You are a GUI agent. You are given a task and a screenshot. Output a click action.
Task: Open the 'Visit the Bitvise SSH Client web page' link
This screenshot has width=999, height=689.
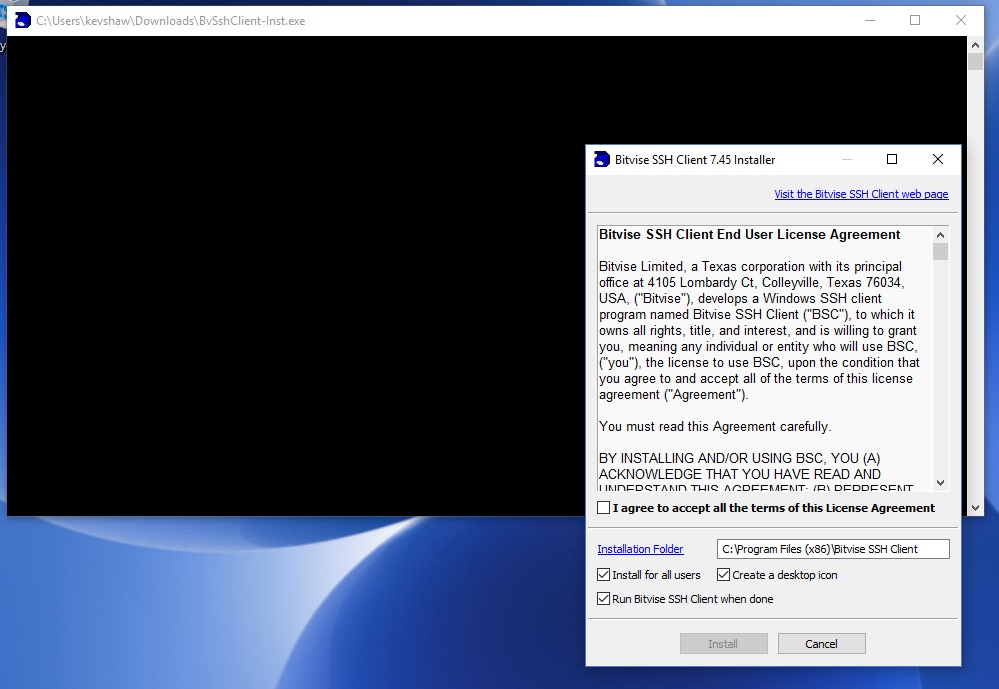coord(861,194)
